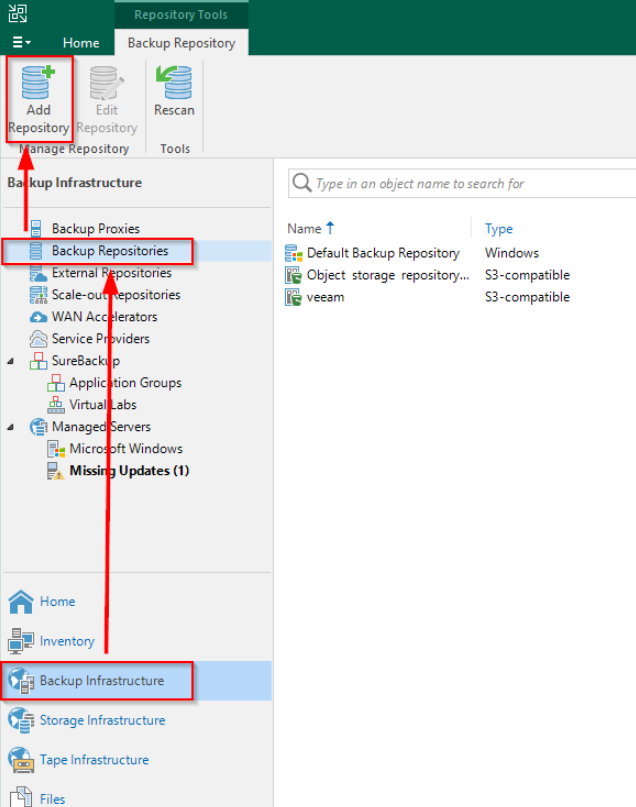Switch to the Backup Repository tab
This screenshot has height=807, width=636.
click(x=181, y=43)
